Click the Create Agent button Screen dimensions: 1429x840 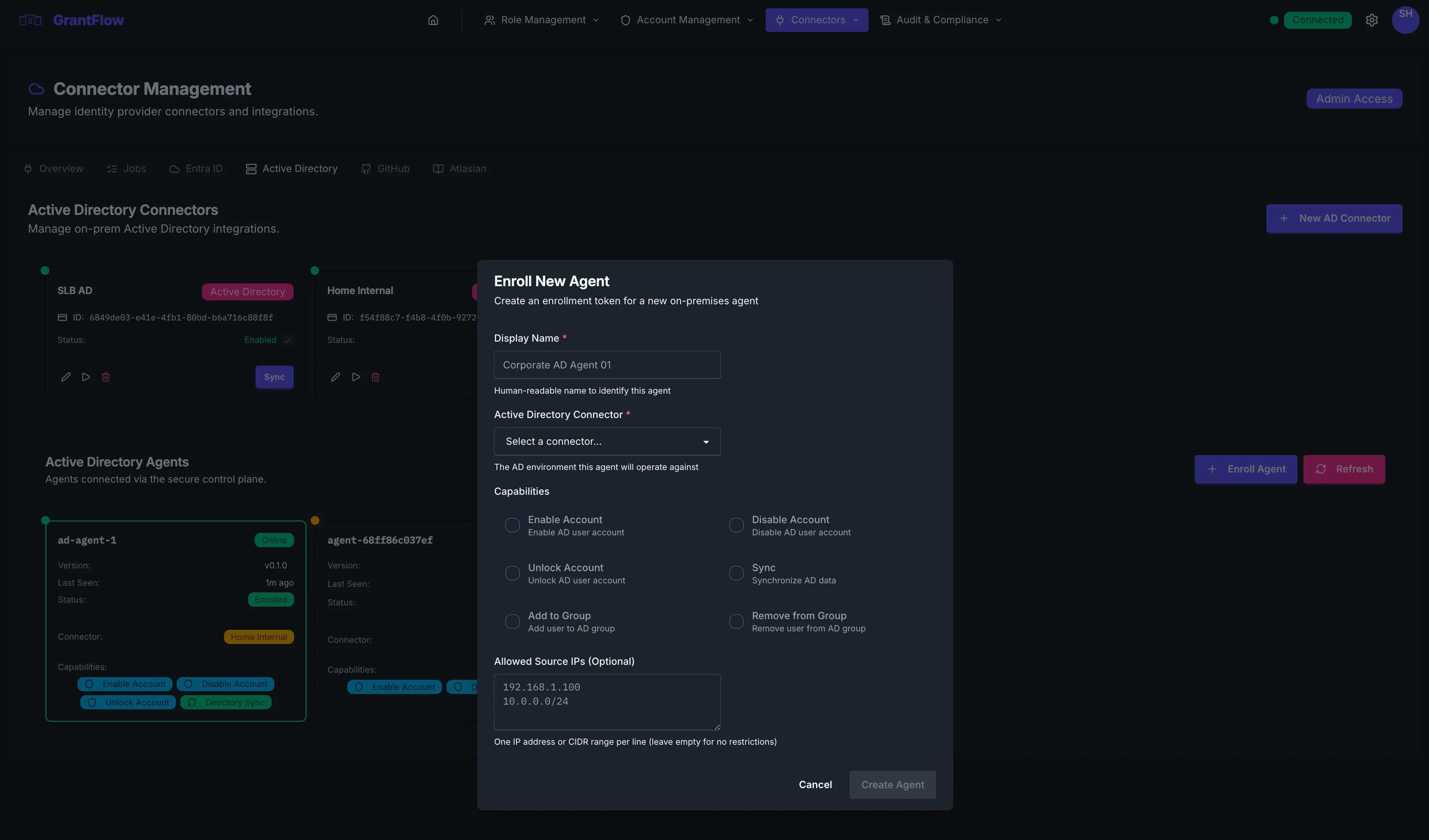[x=892, y=784]
